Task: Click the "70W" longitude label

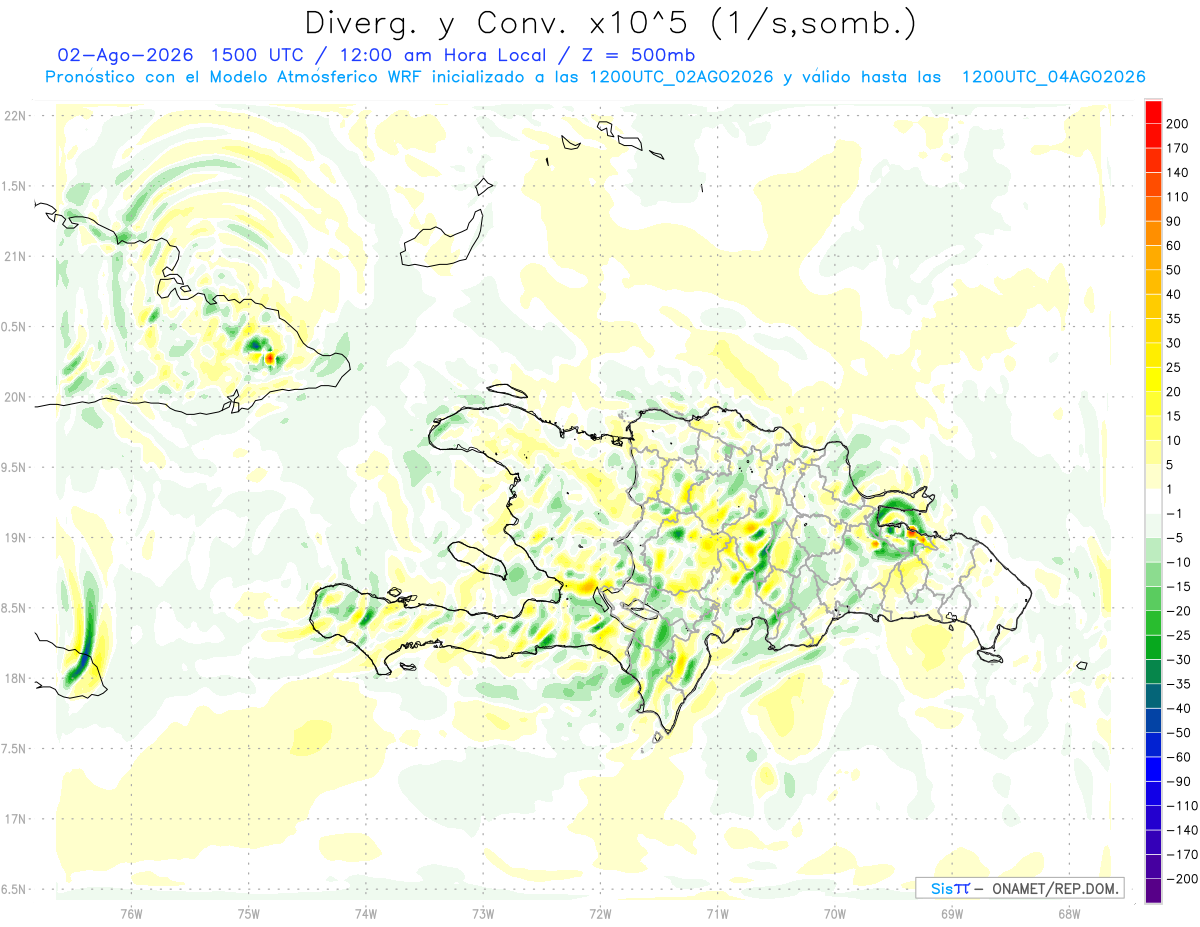Action: pyautogui.click(x=835, y=914)
